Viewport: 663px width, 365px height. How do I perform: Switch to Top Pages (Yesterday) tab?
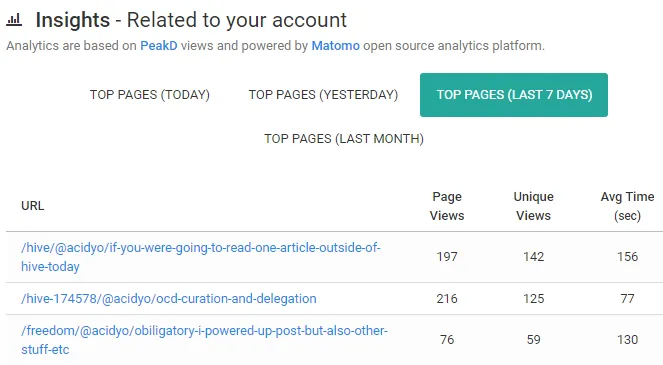tap(323, 95)
